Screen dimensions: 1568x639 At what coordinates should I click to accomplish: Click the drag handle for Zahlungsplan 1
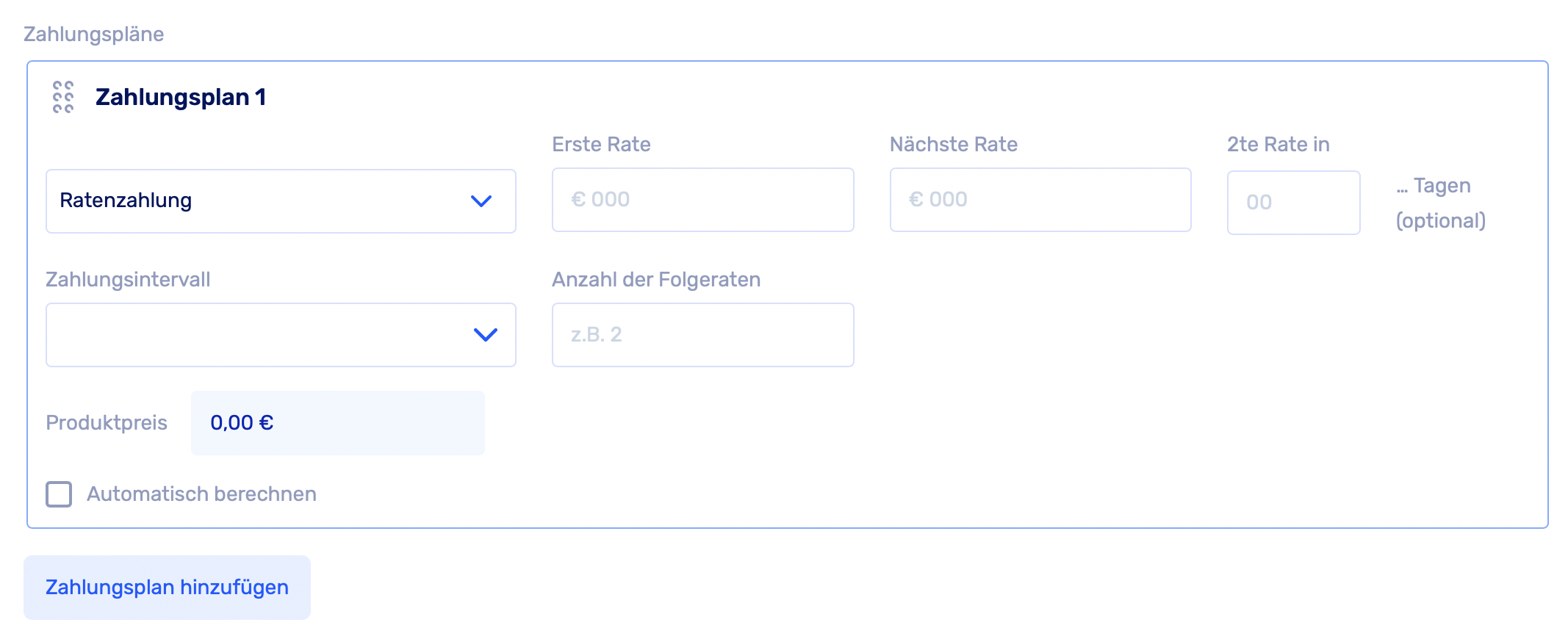[x=63, y=97]
